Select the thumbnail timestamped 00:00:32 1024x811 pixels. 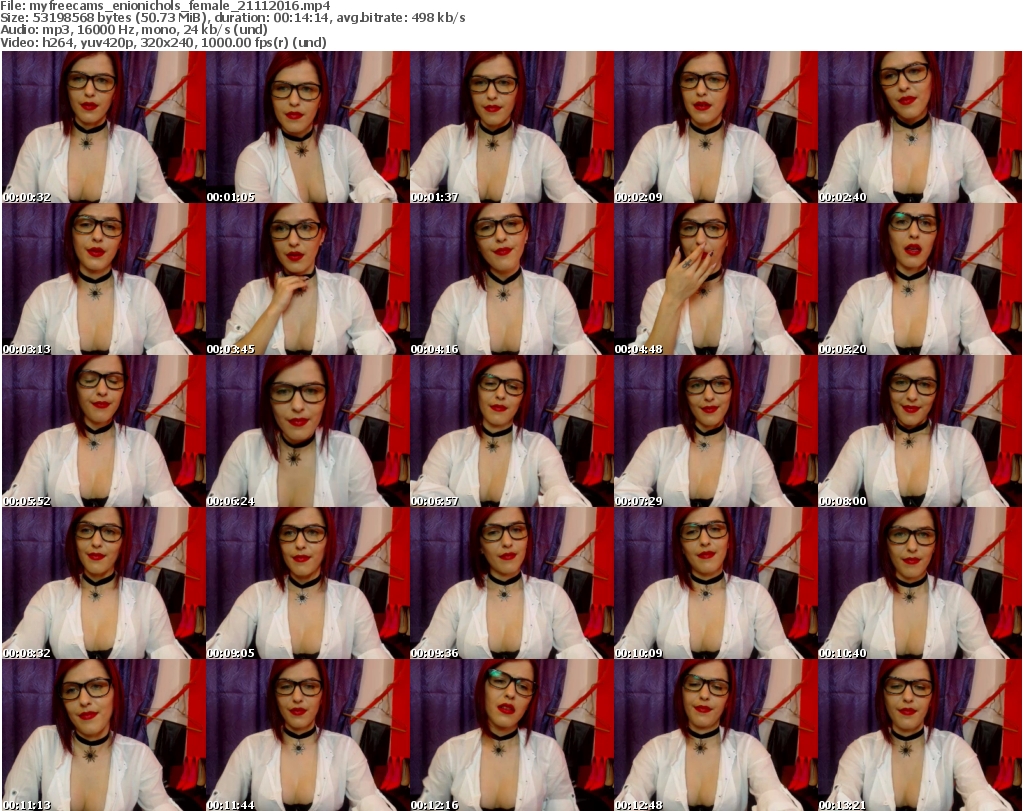tap(104, 127)
